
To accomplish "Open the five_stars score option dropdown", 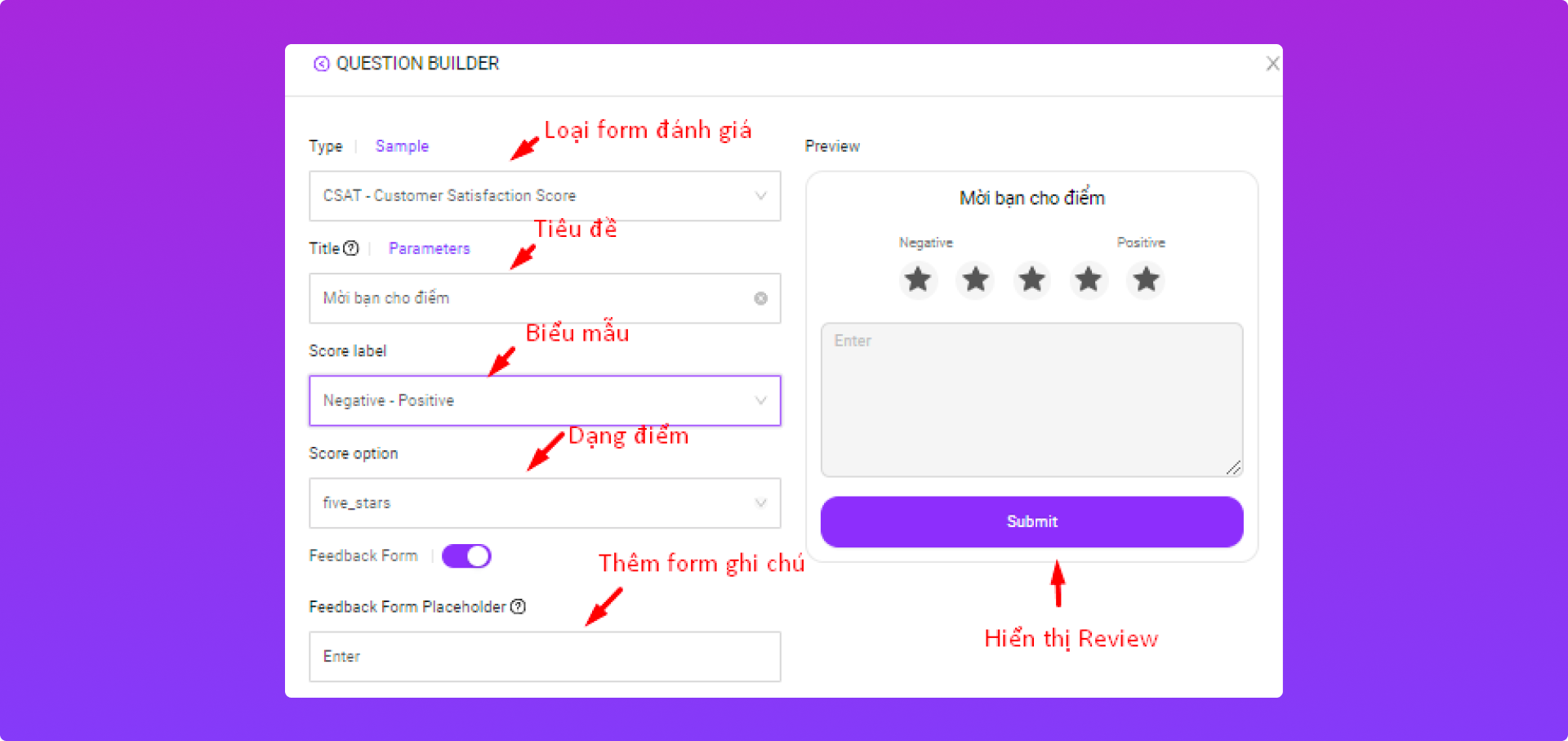I will (545, 503).
